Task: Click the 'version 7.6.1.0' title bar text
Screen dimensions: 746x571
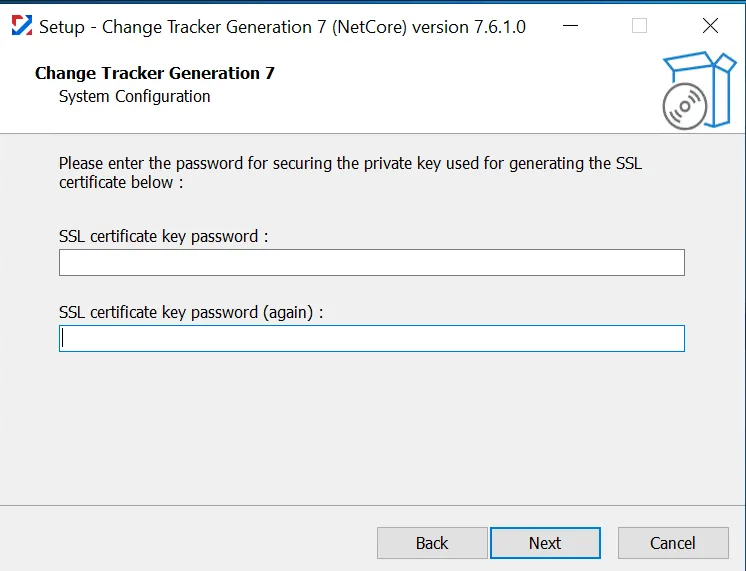Action: tap(469, 27)
